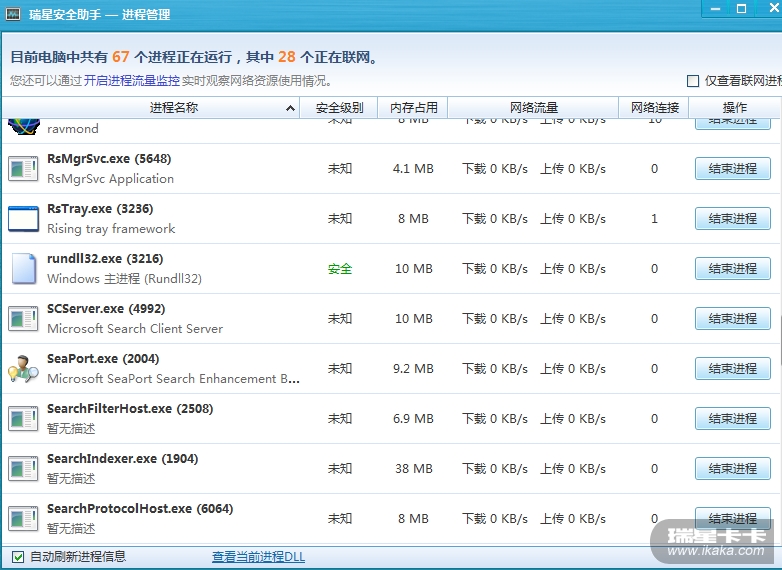Enable show only networked processes checkbox
This screenshot has width=782, height=570.
(693, 81)
